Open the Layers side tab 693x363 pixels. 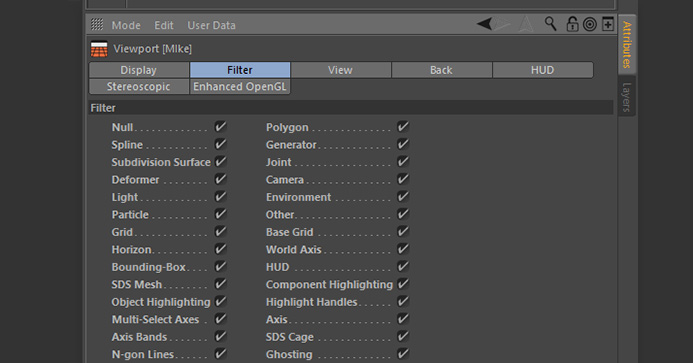[626, 96]
